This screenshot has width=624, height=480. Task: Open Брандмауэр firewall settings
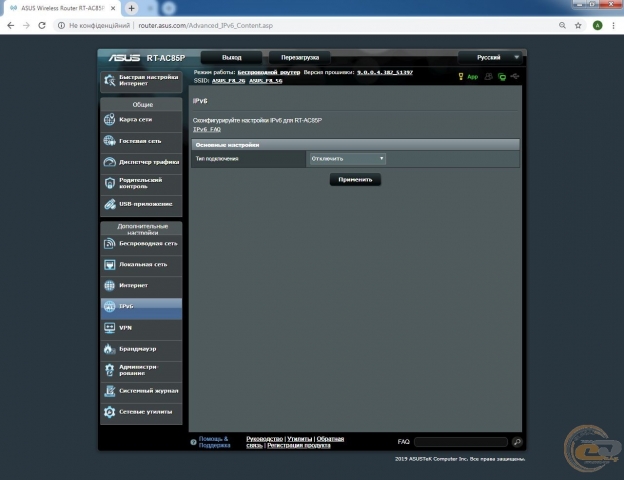pyautogui.click(x=140, y=348)
